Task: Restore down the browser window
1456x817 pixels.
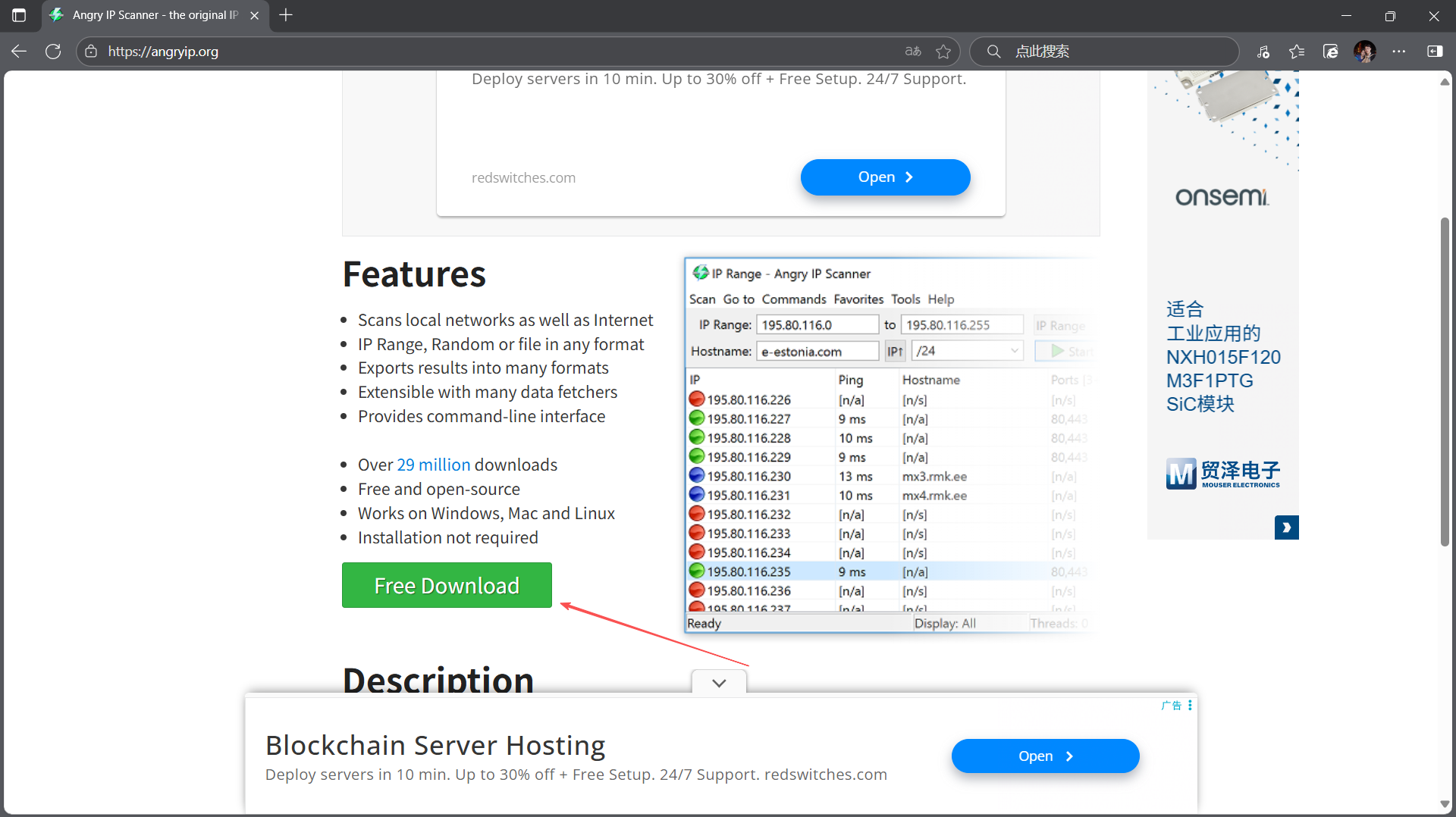Action: click(x=1390, y=15)
